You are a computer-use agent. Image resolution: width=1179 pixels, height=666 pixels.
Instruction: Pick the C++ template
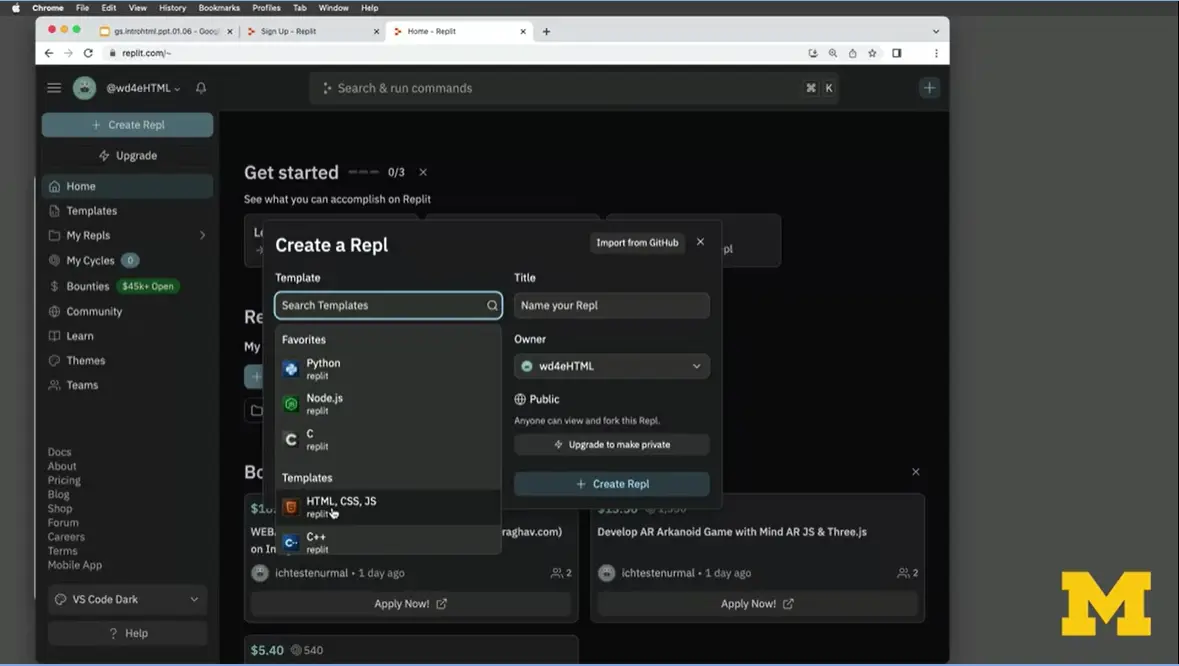(x=388, y=541)
